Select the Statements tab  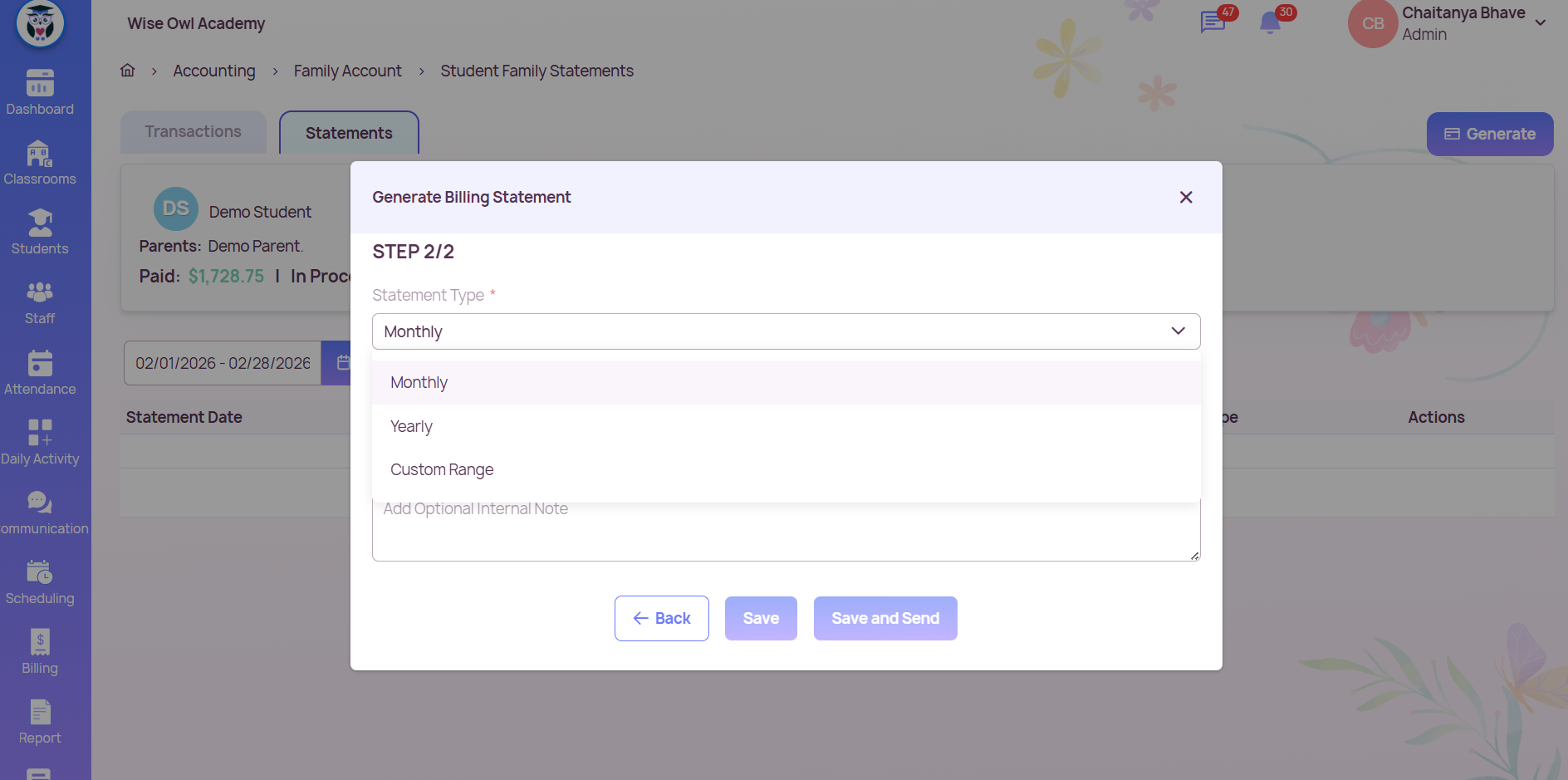pyautogui.click(x=349, y=133)
